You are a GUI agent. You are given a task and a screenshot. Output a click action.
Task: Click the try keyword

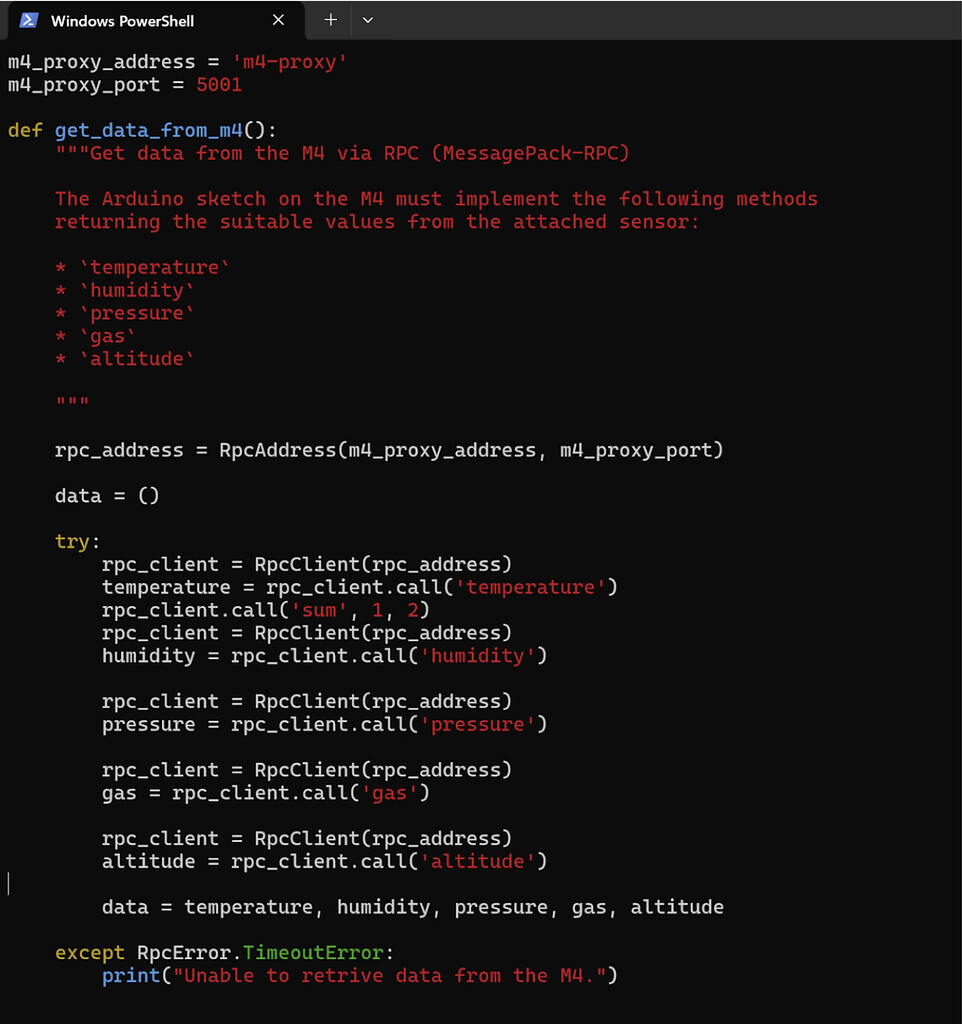click(x=74, y=541)
